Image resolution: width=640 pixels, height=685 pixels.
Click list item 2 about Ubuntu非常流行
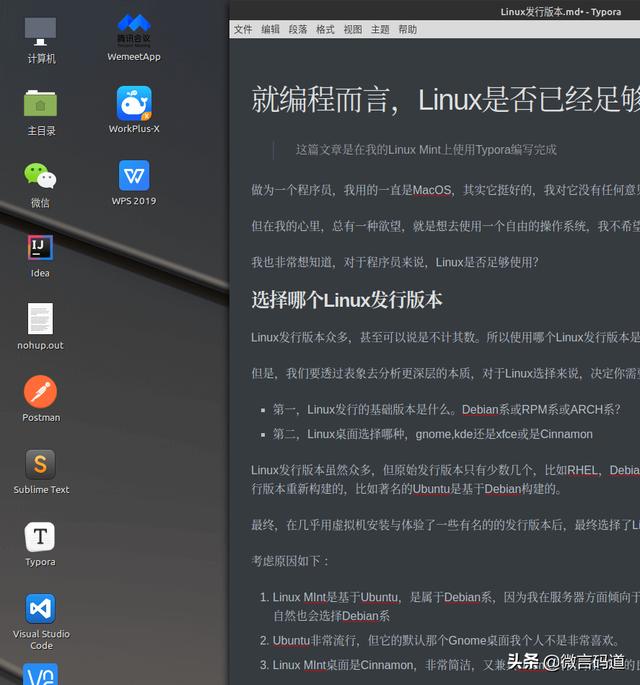coord(446,640)
